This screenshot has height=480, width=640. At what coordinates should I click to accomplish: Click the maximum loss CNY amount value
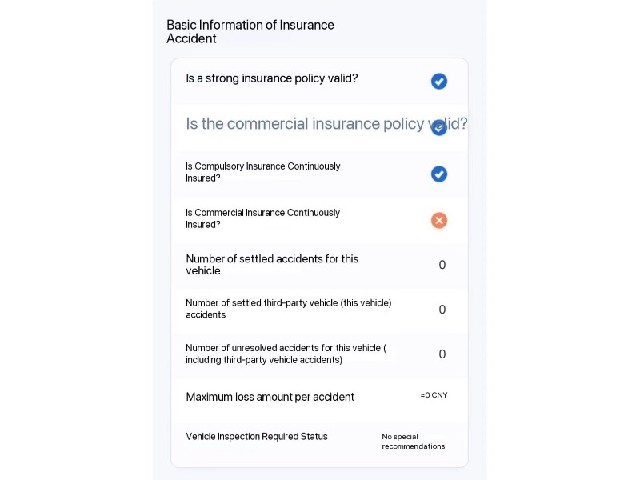click(x=434, y=395)
